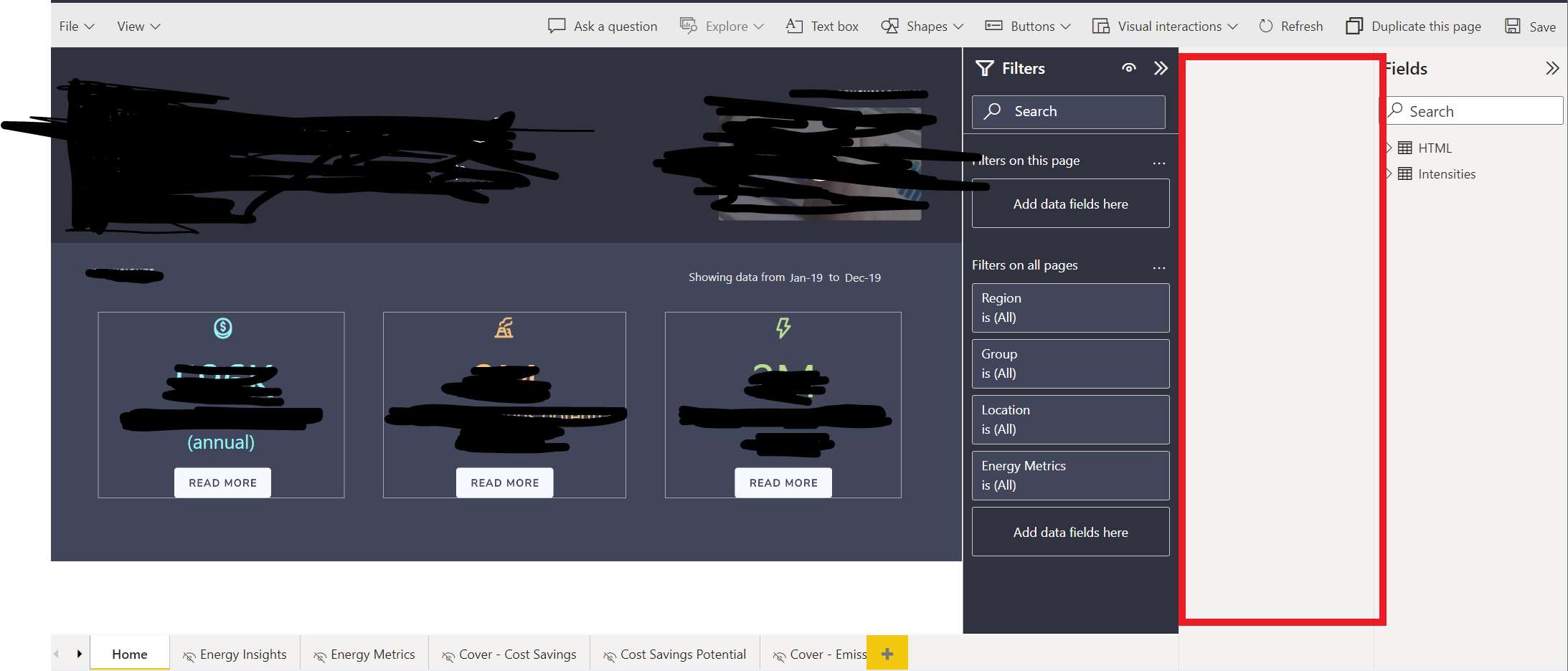Open more options for Filters on all pages
1568x671 pixels.
tap(1159, 267)
